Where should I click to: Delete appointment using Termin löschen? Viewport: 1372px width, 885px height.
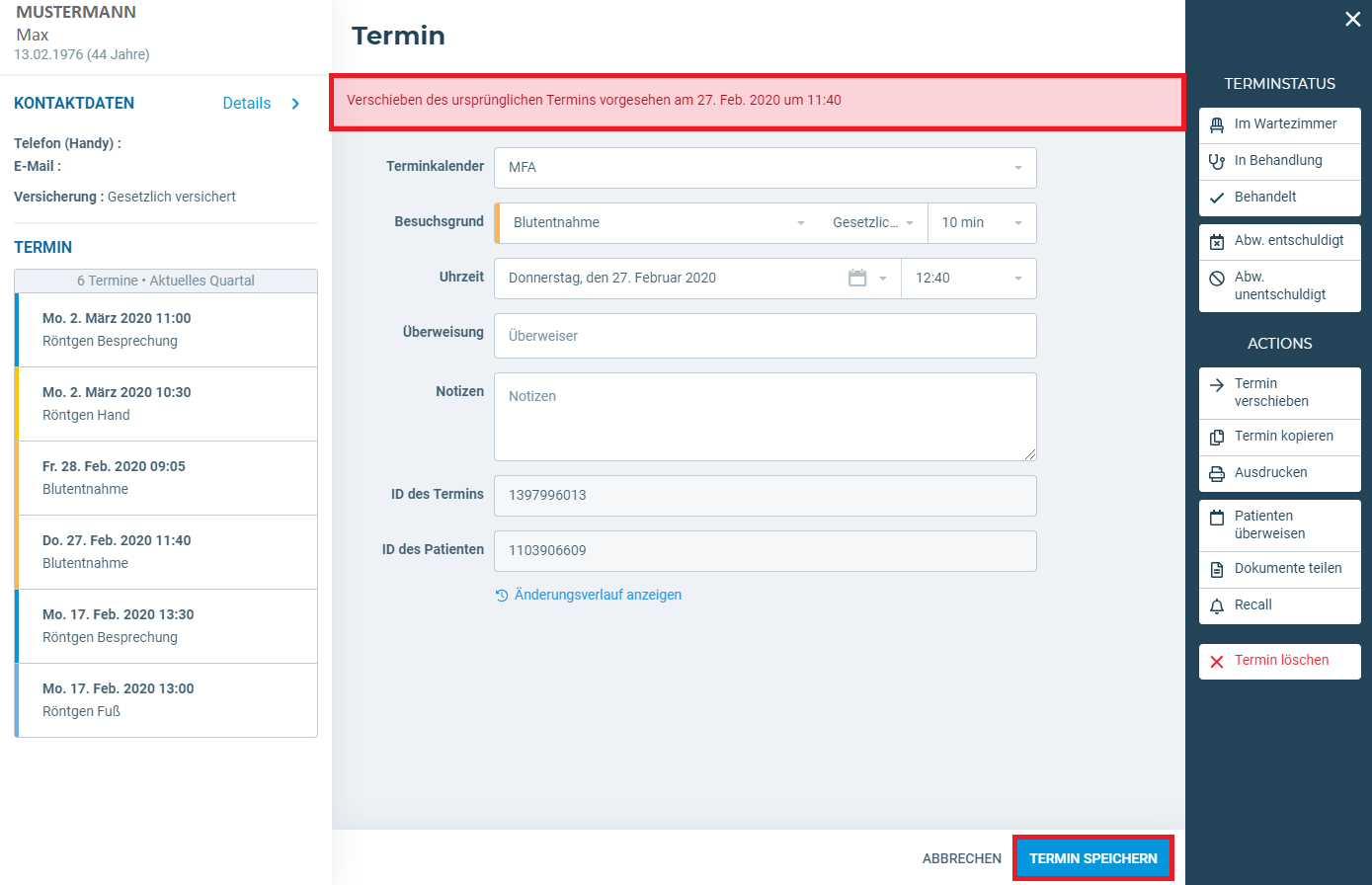pyautogui.click(x=1279, y=662)
